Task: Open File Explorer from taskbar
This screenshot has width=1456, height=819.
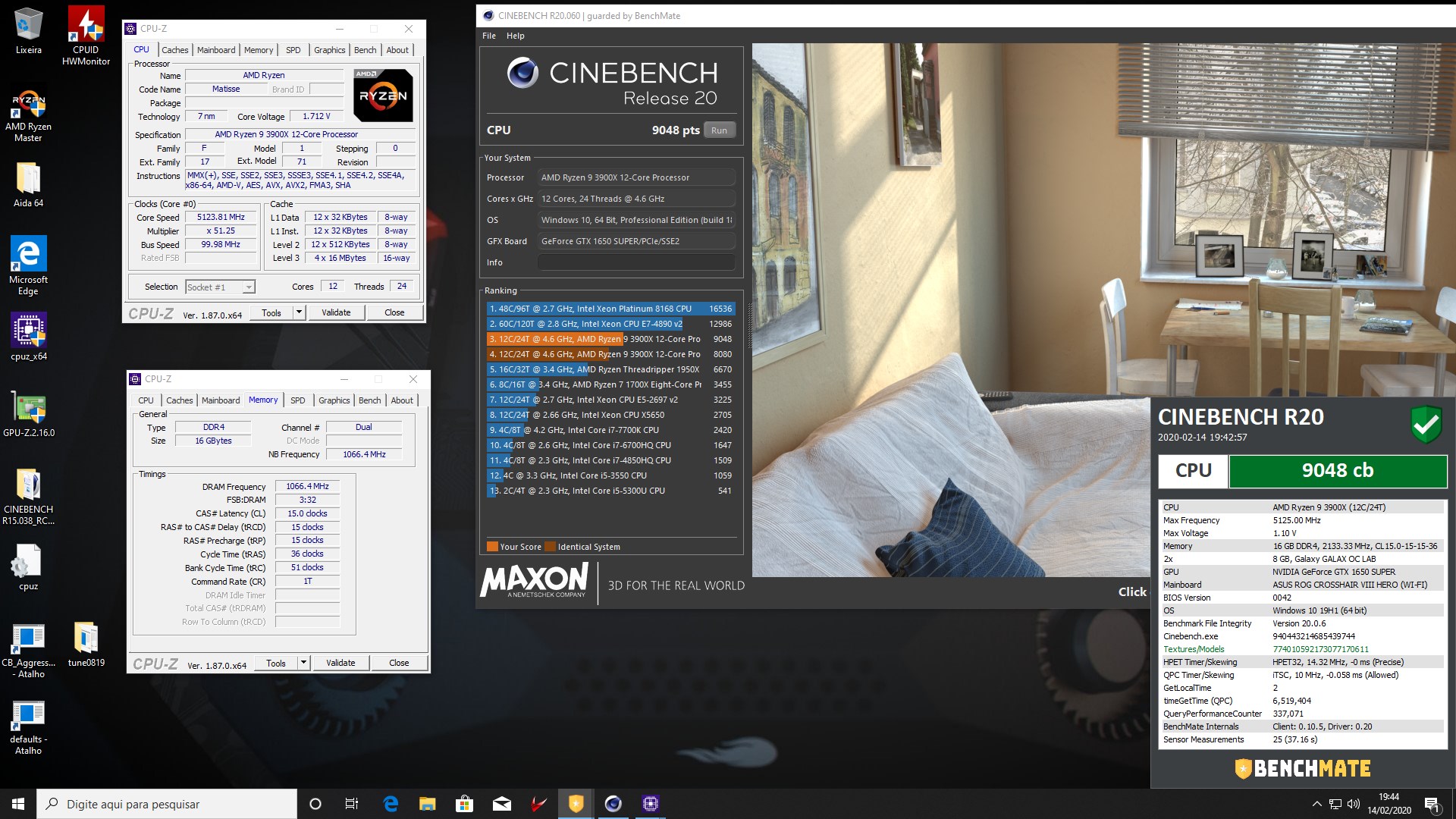Action: click(427, 804)
